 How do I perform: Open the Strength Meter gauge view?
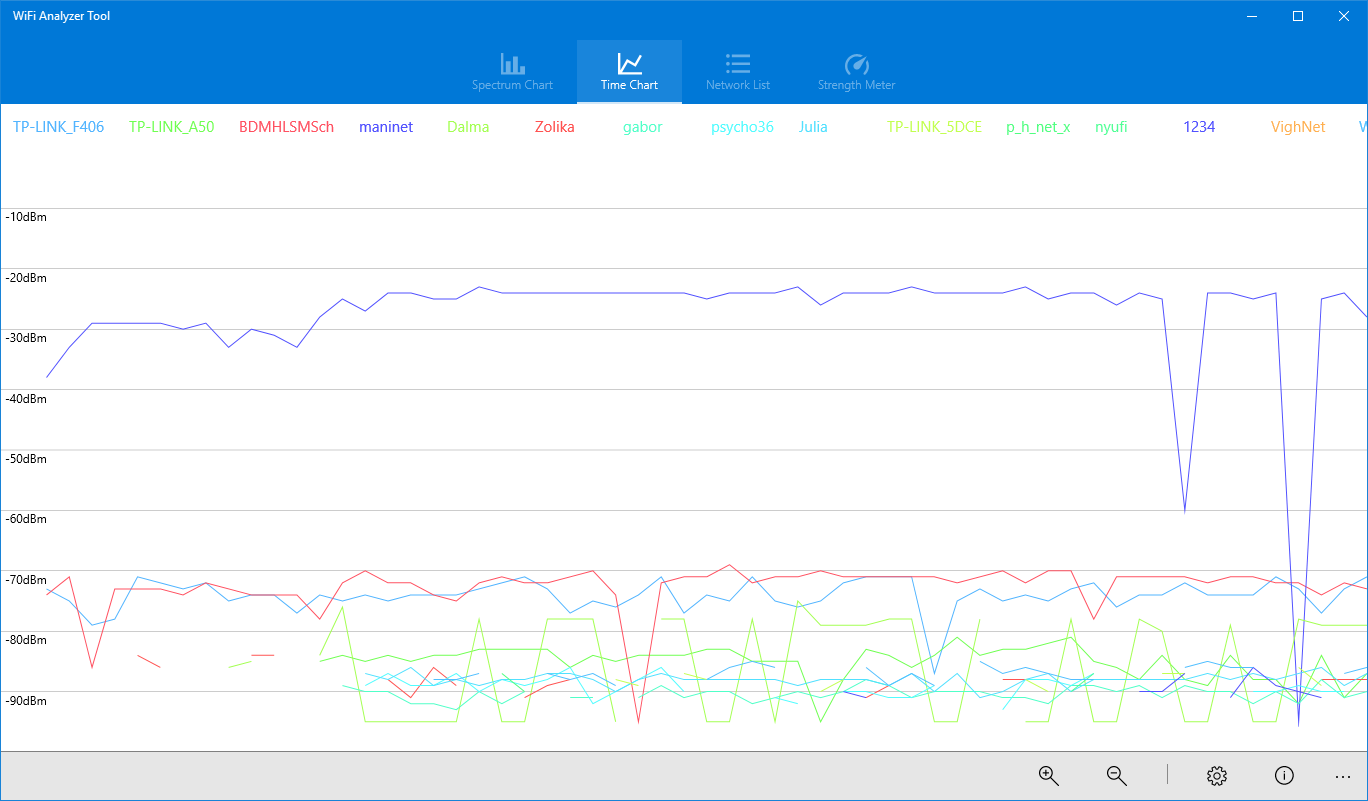click(856, 70)
